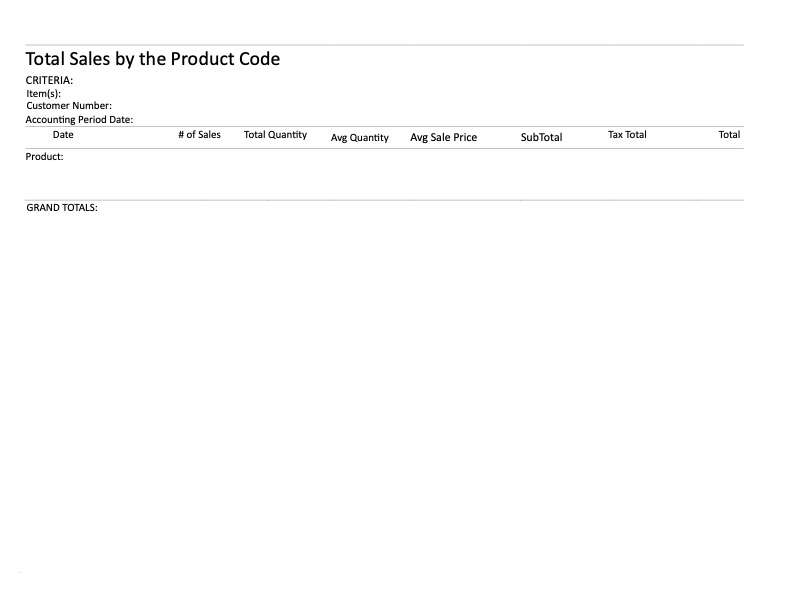Image resolution: width=792 pixels, height=612 pixels.
Task: Click the Avg Sale Price column header
Action: [443, 138]
